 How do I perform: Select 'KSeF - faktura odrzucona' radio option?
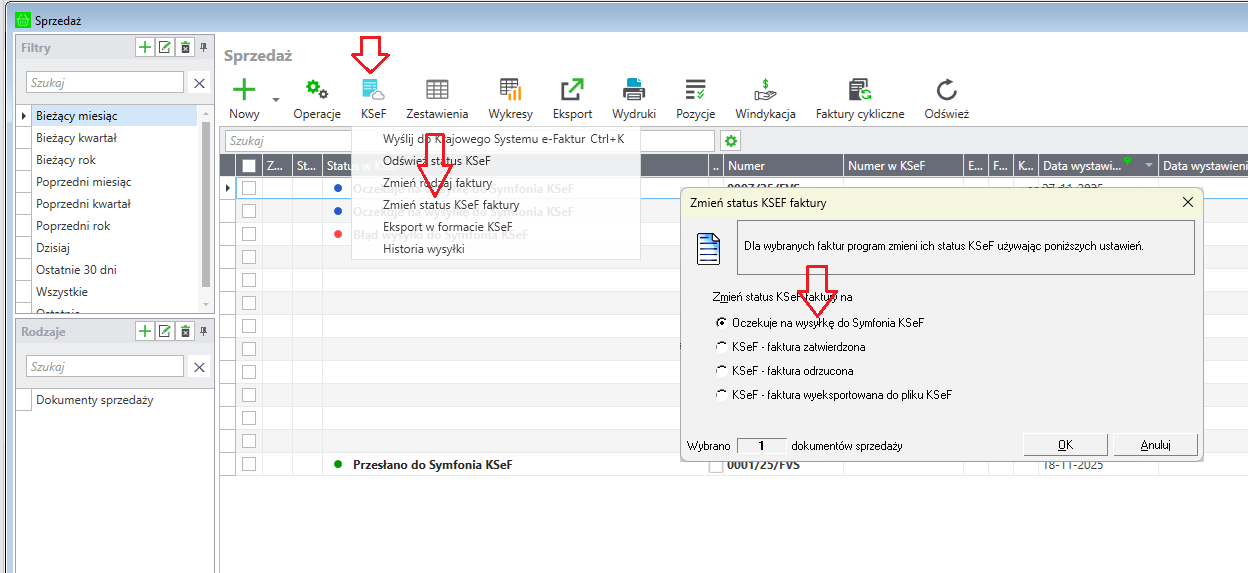point(722,371)
